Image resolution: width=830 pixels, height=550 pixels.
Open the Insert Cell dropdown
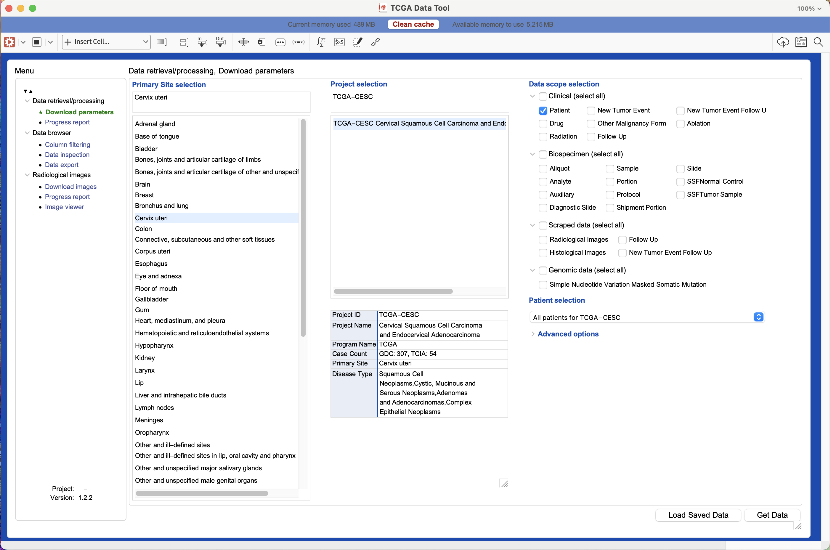click(x=107, y=42)
